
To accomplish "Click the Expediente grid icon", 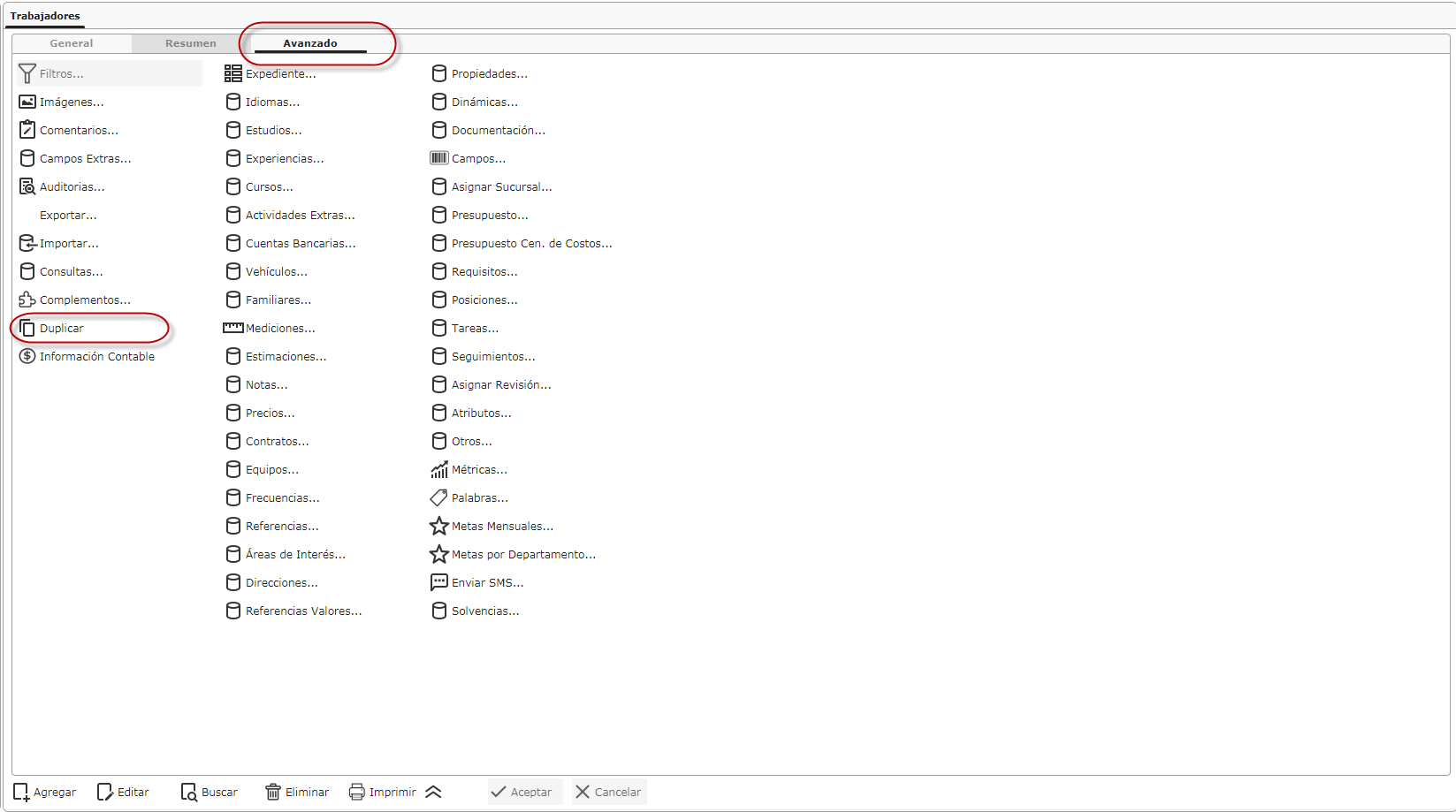I will tap(233, 73).
